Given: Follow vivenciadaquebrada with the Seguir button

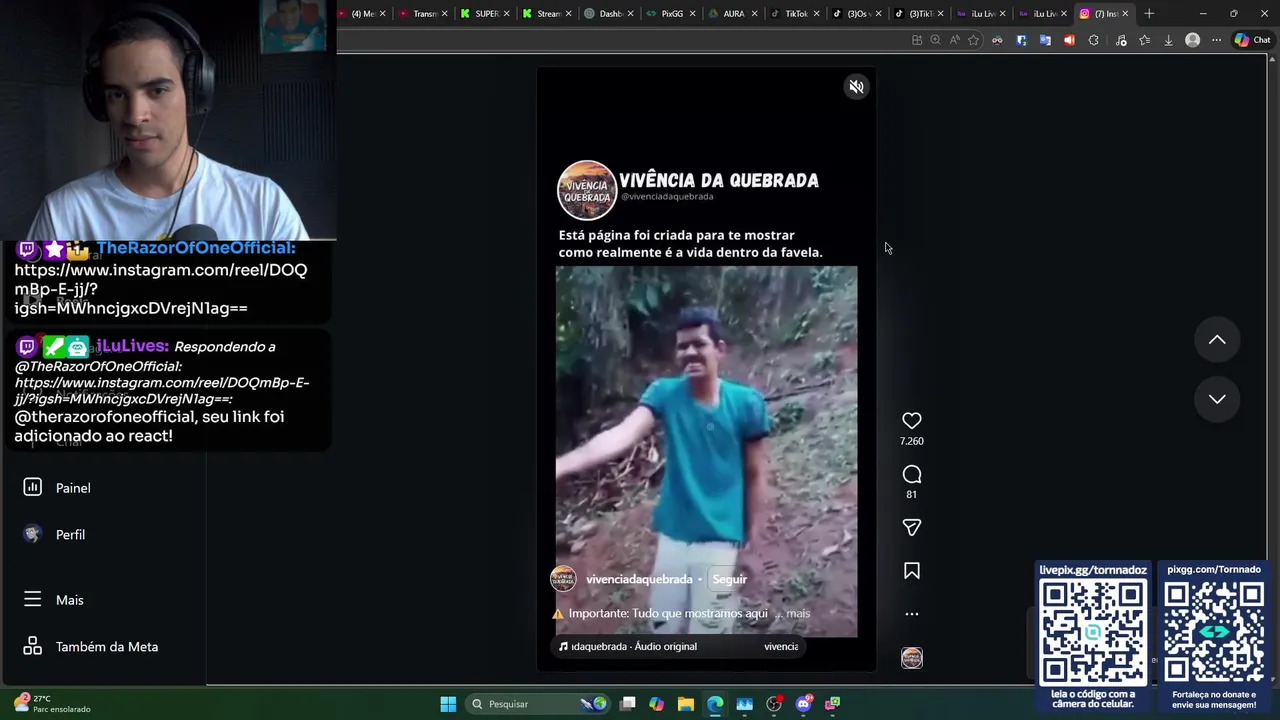Looking at the screenshot, I should pyautogui.click(x=729, y=579).
